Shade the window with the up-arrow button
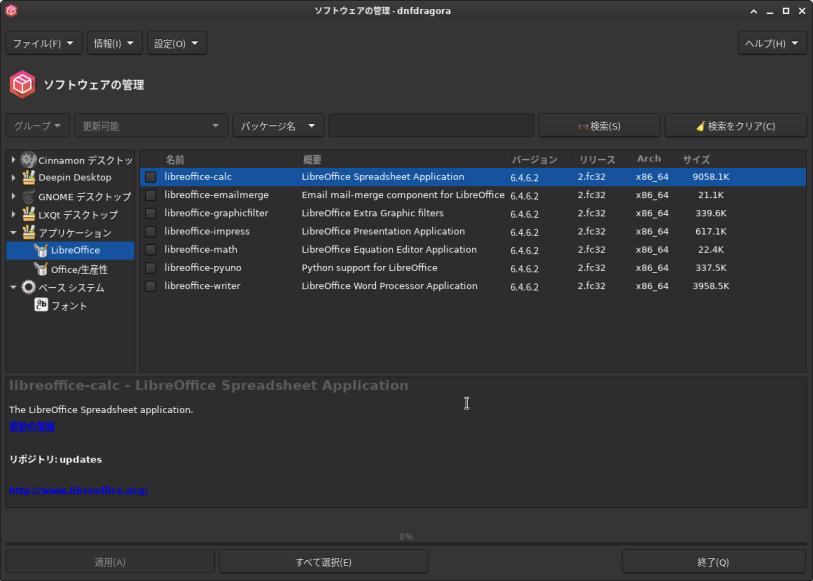813x581 pixels. [753, 11]
